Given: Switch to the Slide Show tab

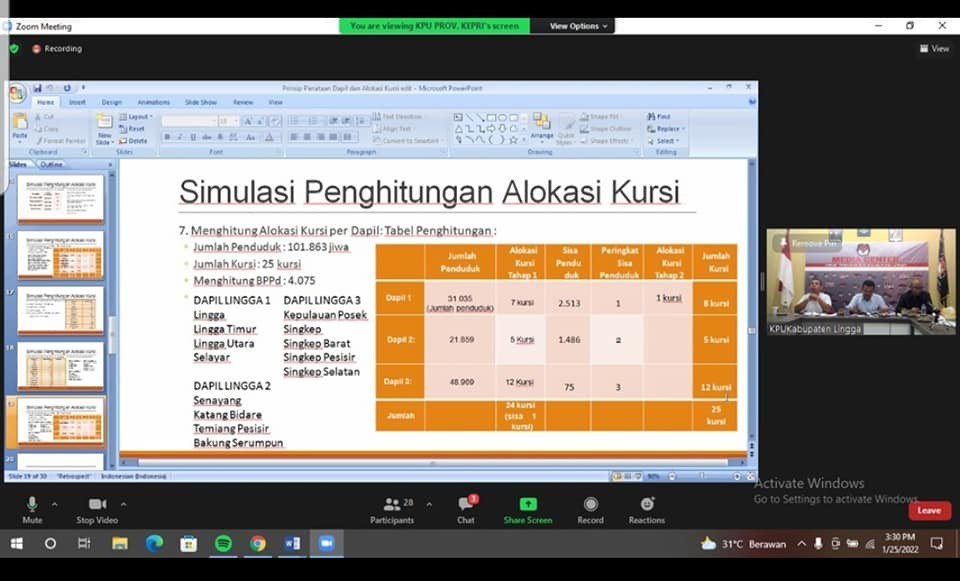Looking at the screenshot, I should 200,102.
